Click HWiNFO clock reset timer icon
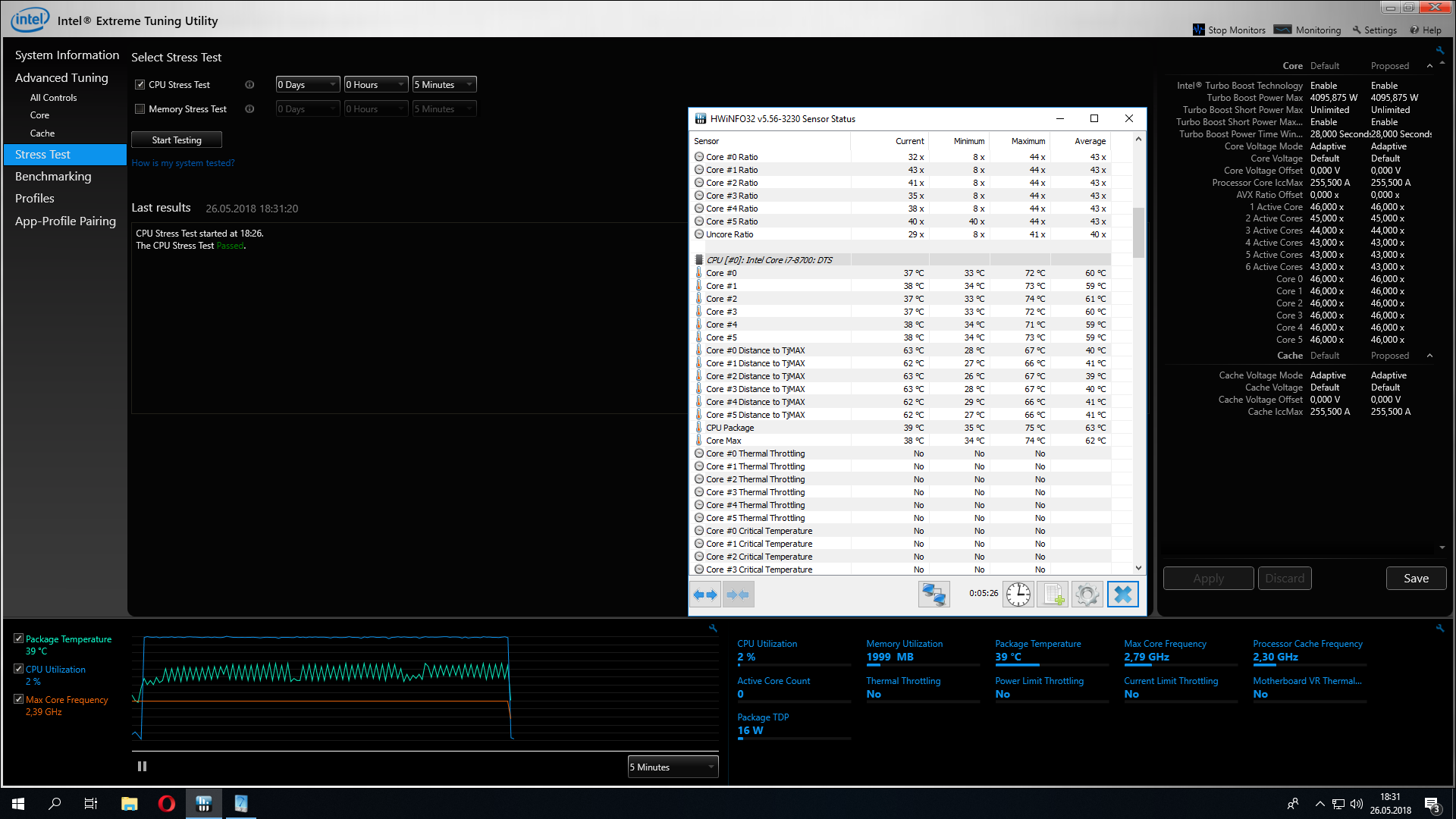The image size is (1456, 819). [1018, 595]
